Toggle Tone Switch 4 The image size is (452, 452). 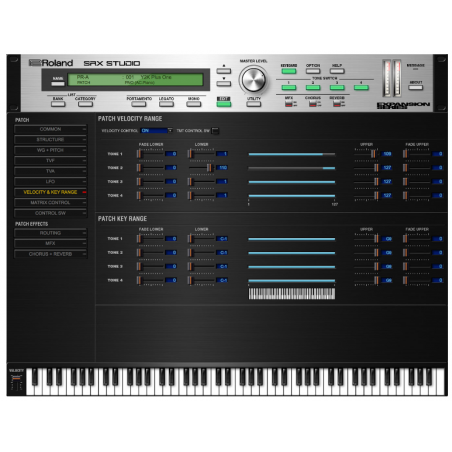361,88
